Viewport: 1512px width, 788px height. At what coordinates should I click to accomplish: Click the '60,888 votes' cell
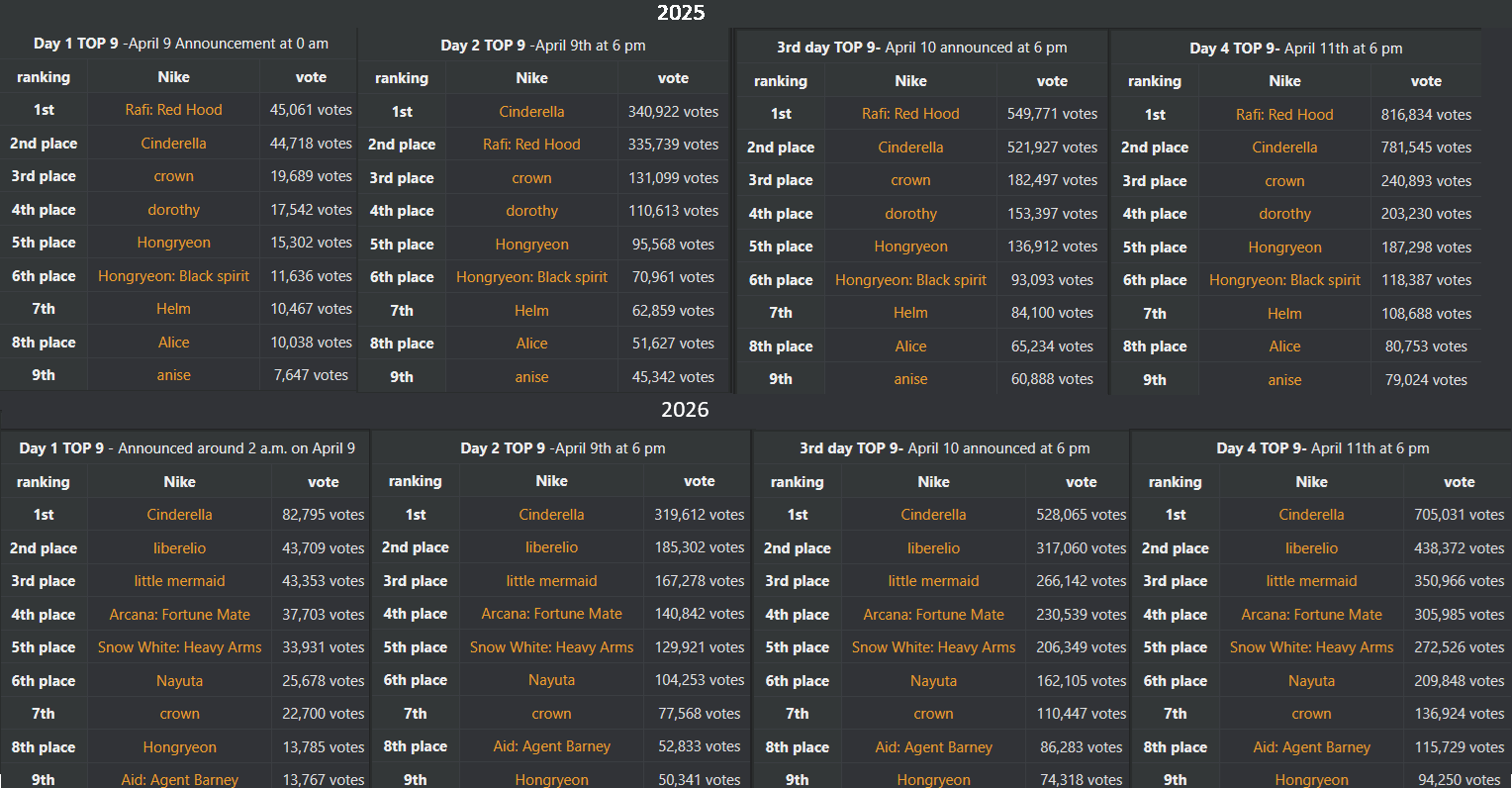(x=1052, y=379)
